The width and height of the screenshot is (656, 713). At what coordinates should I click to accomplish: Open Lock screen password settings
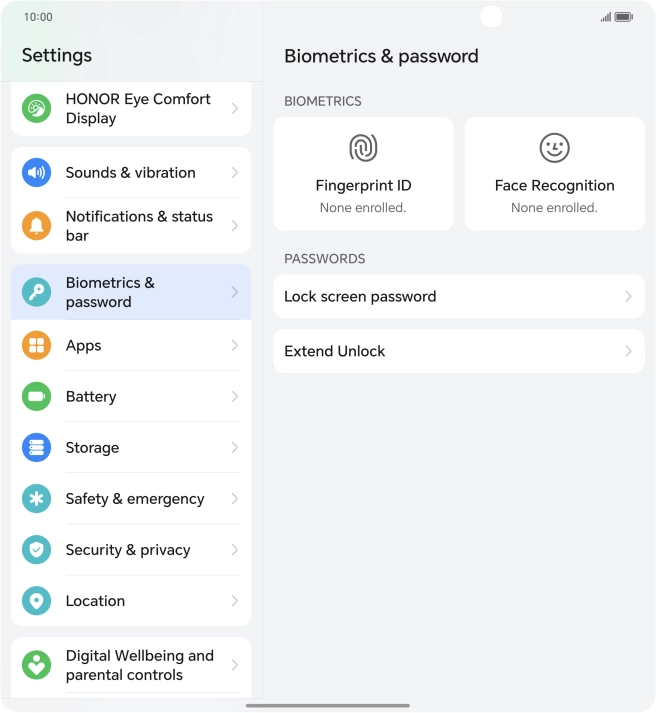tap(458, 296)
